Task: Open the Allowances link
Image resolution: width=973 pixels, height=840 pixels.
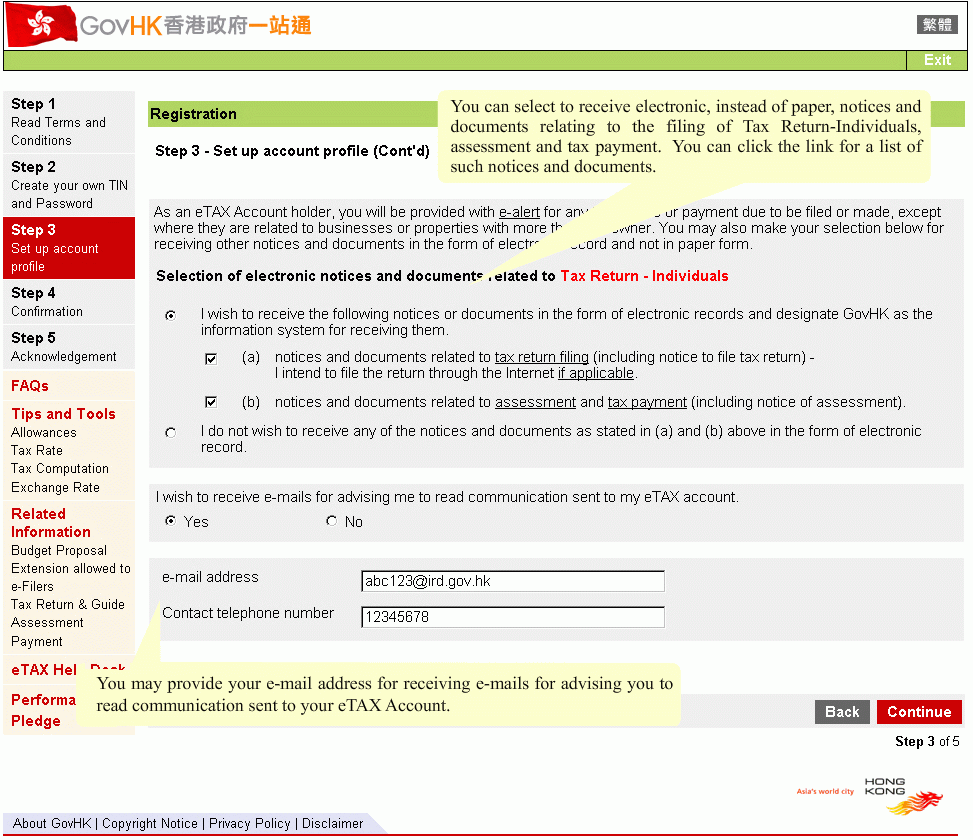Action: [43, 432]
